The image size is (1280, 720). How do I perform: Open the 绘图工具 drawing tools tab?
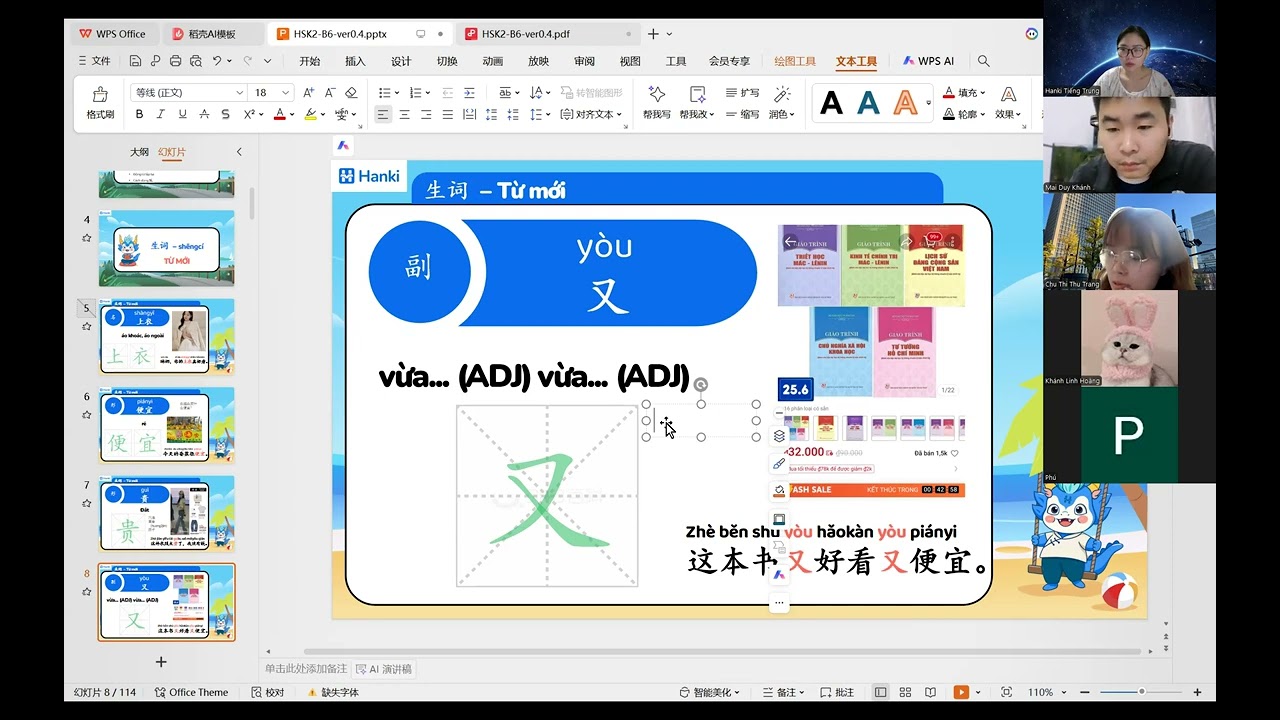pyautogui.click(x=795, y=61)
